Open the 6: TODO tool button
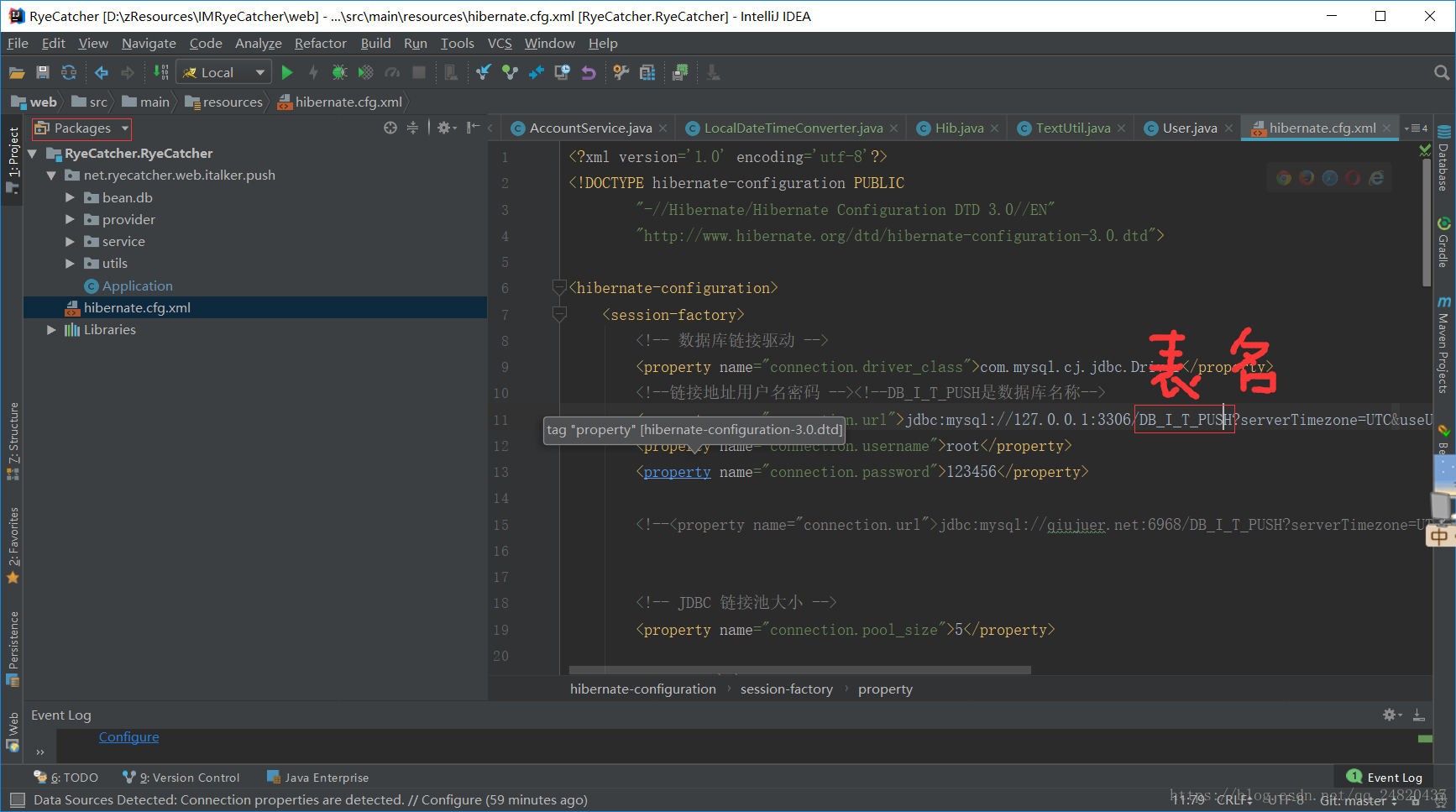The width and height of the screenshot is (1456, 812). click(x=66, y=778)
